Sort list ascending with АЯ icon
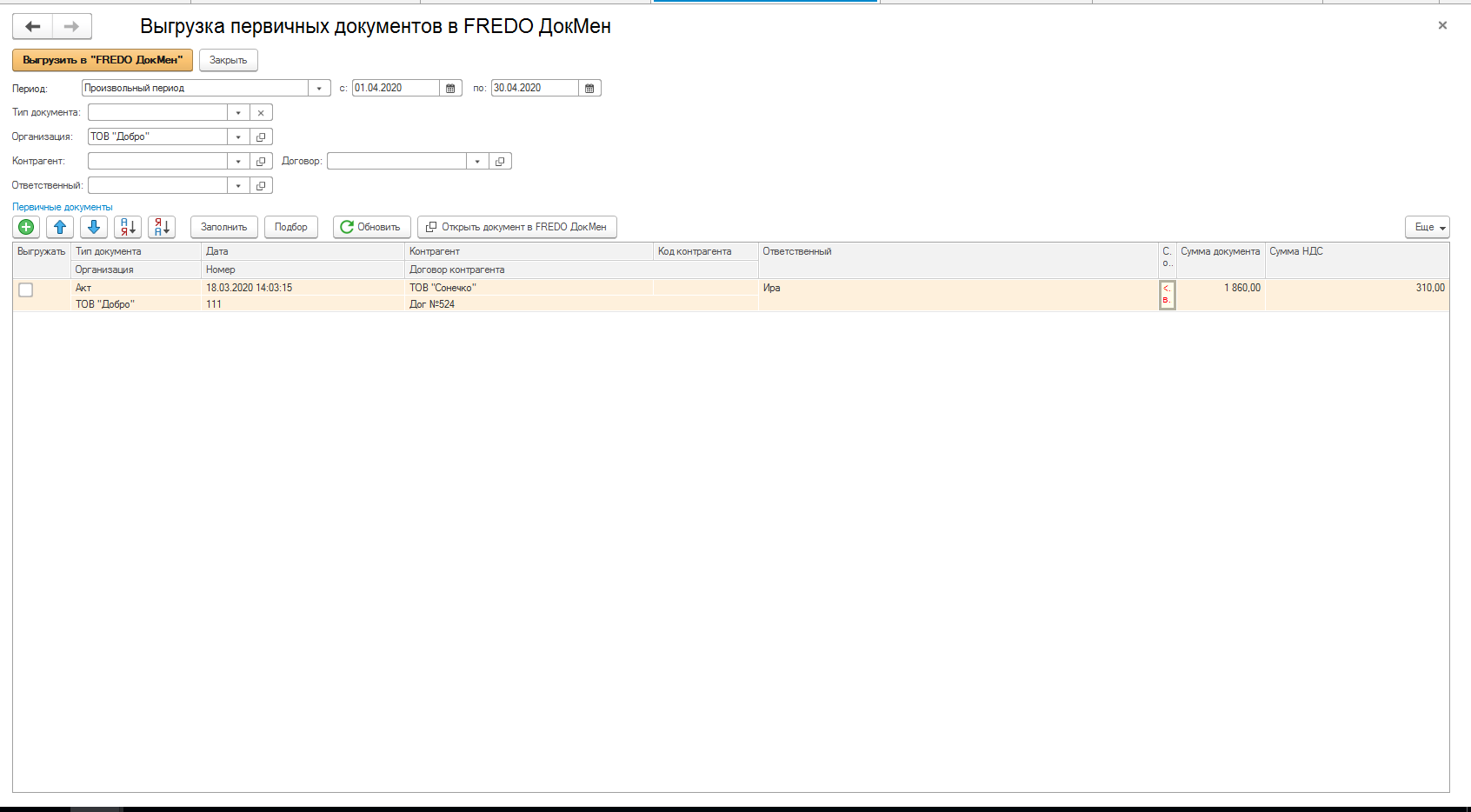This screenshot has height=812, width=1471. tap(127, 227)
